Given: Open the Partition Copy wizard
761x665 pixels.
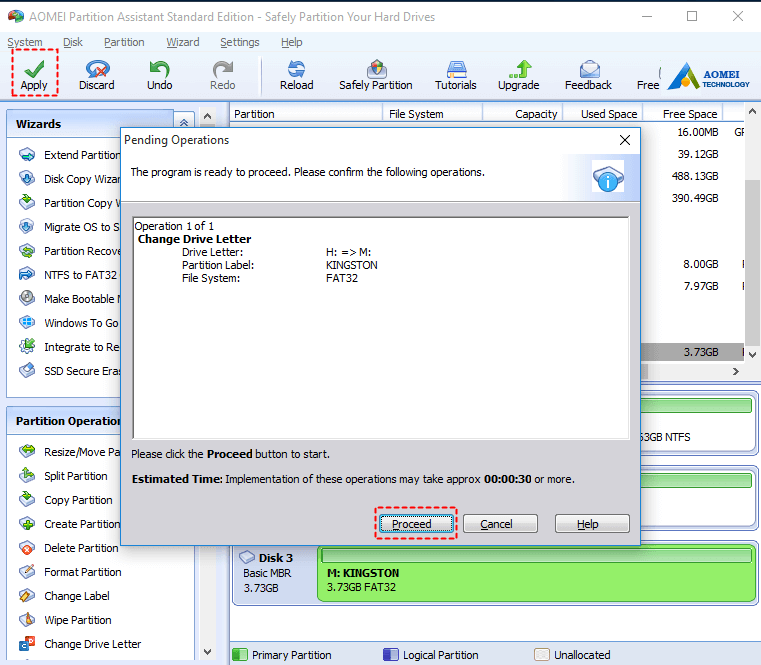Looking at the screenshot, I should [69, 203].
